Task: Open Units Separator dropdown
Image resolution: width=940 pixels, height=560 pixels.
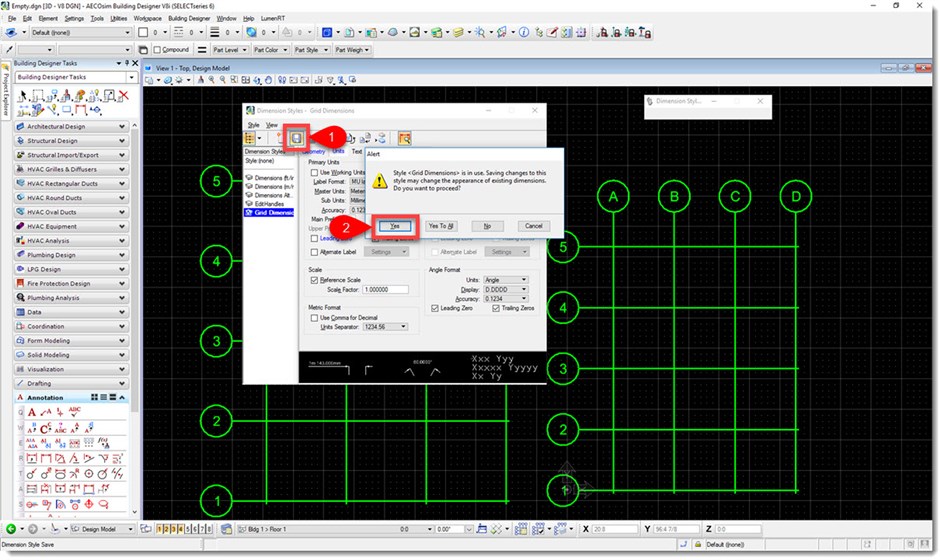Action: (x=385, y=327)
